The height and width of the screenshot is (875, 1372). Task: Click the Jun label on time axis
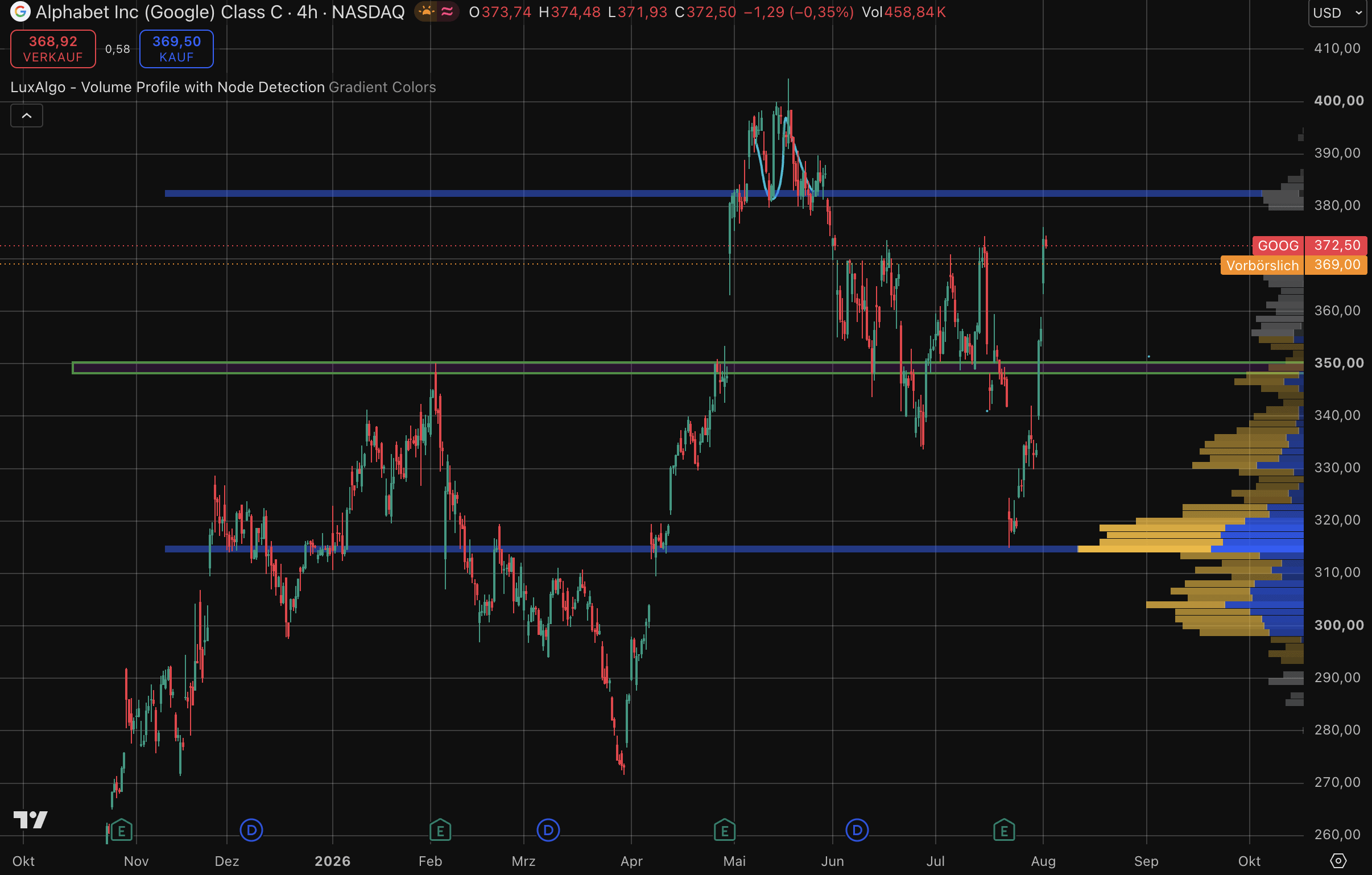click(832, 861)
